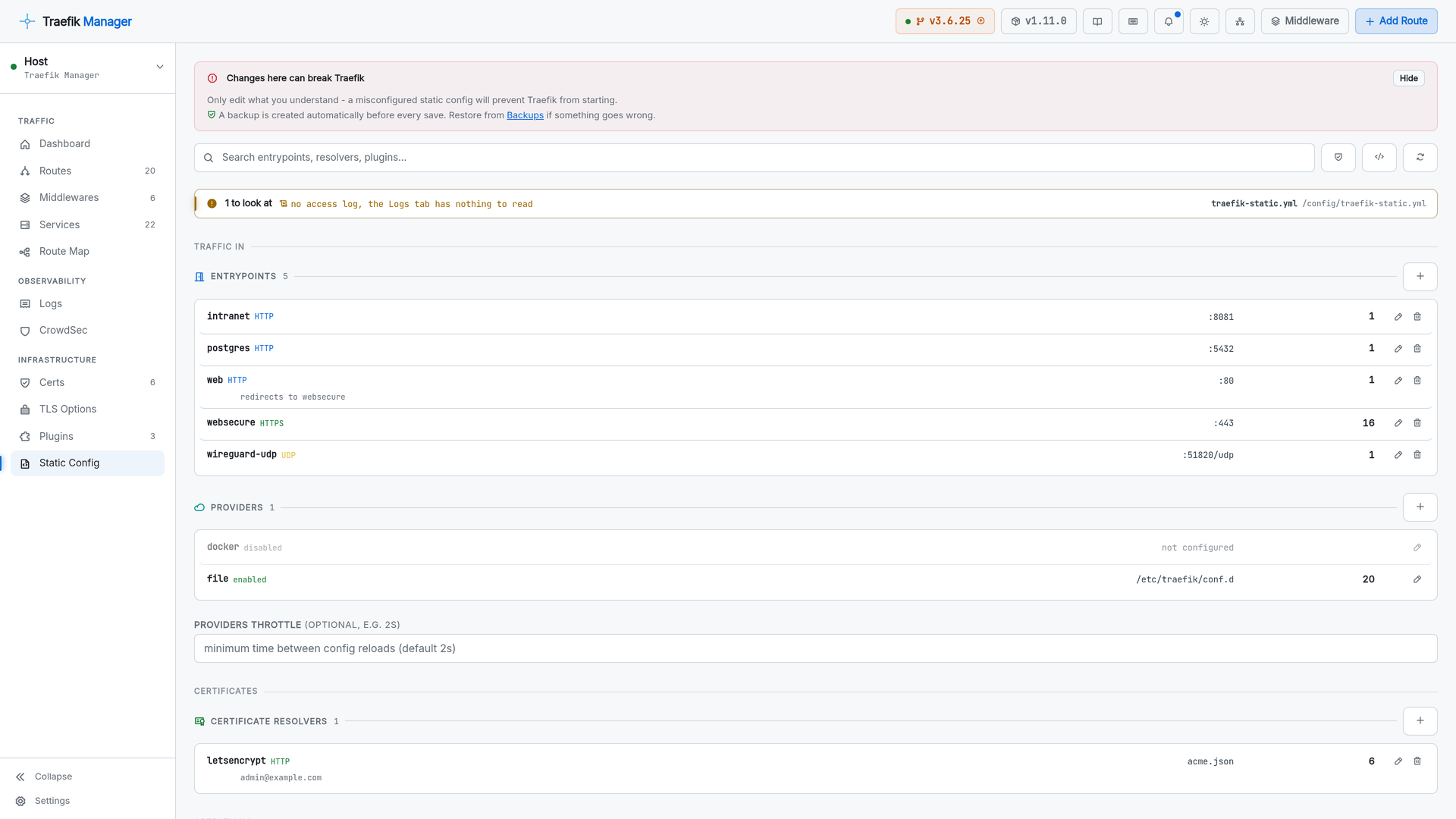Click the shield-check button beside the search
Viewport: 1456px width, 819px height.
1338,158
